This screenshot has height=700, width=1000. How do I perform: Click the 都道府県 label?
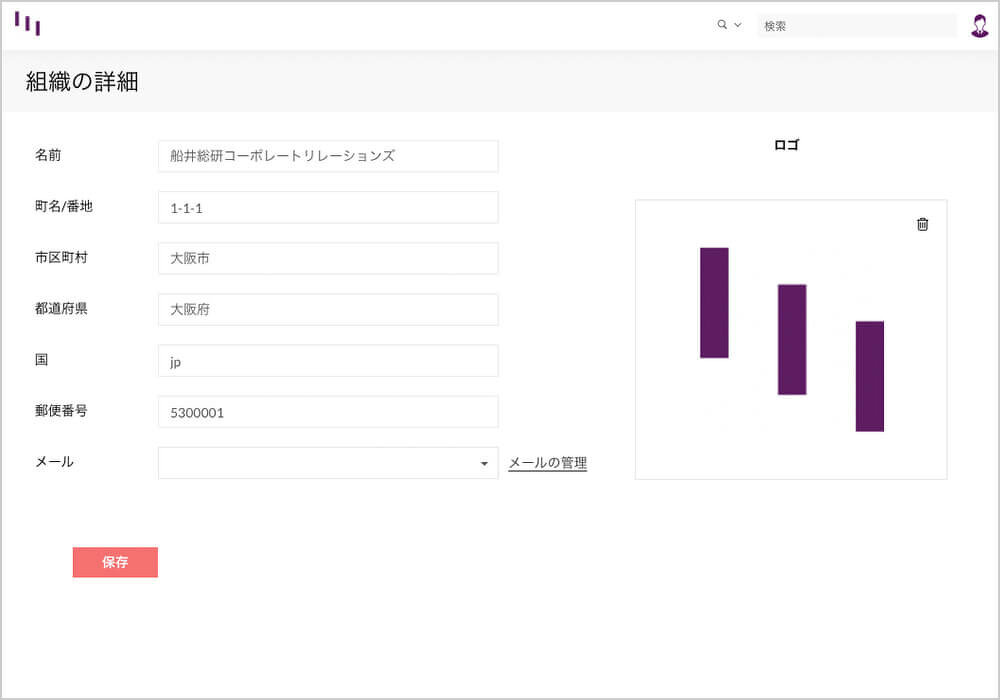[x=61, y=309]
